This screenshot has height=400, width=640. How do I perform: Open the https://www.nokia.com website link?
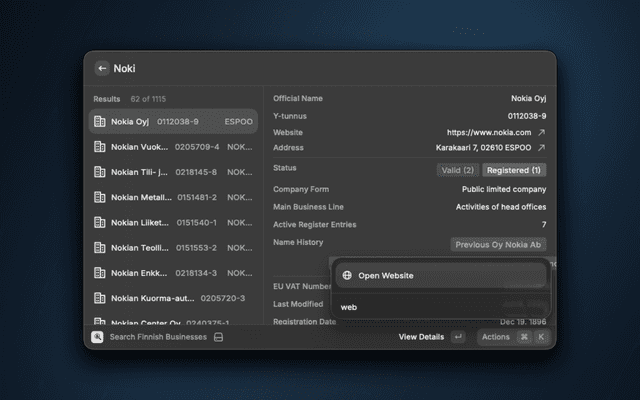489,133
